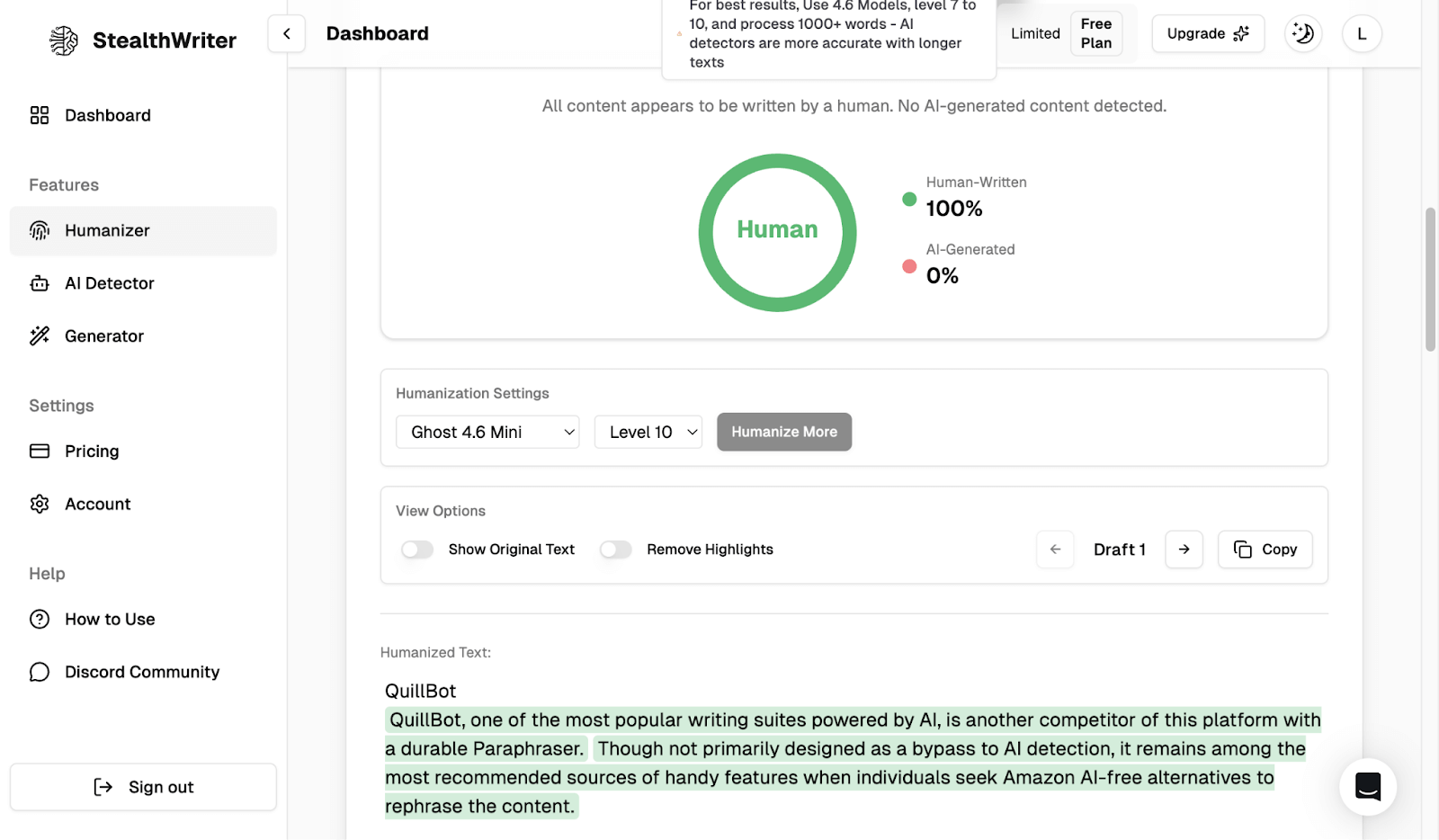Click the Free Plan badge

coord(1096,33)
